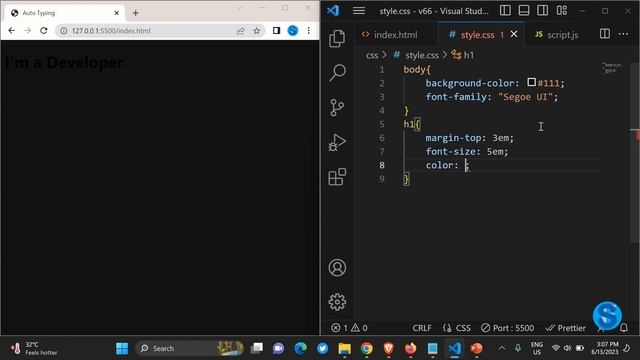Open Task View on taskbar
This screenshot has height=360, width=640.
click(x=257, y=348)
